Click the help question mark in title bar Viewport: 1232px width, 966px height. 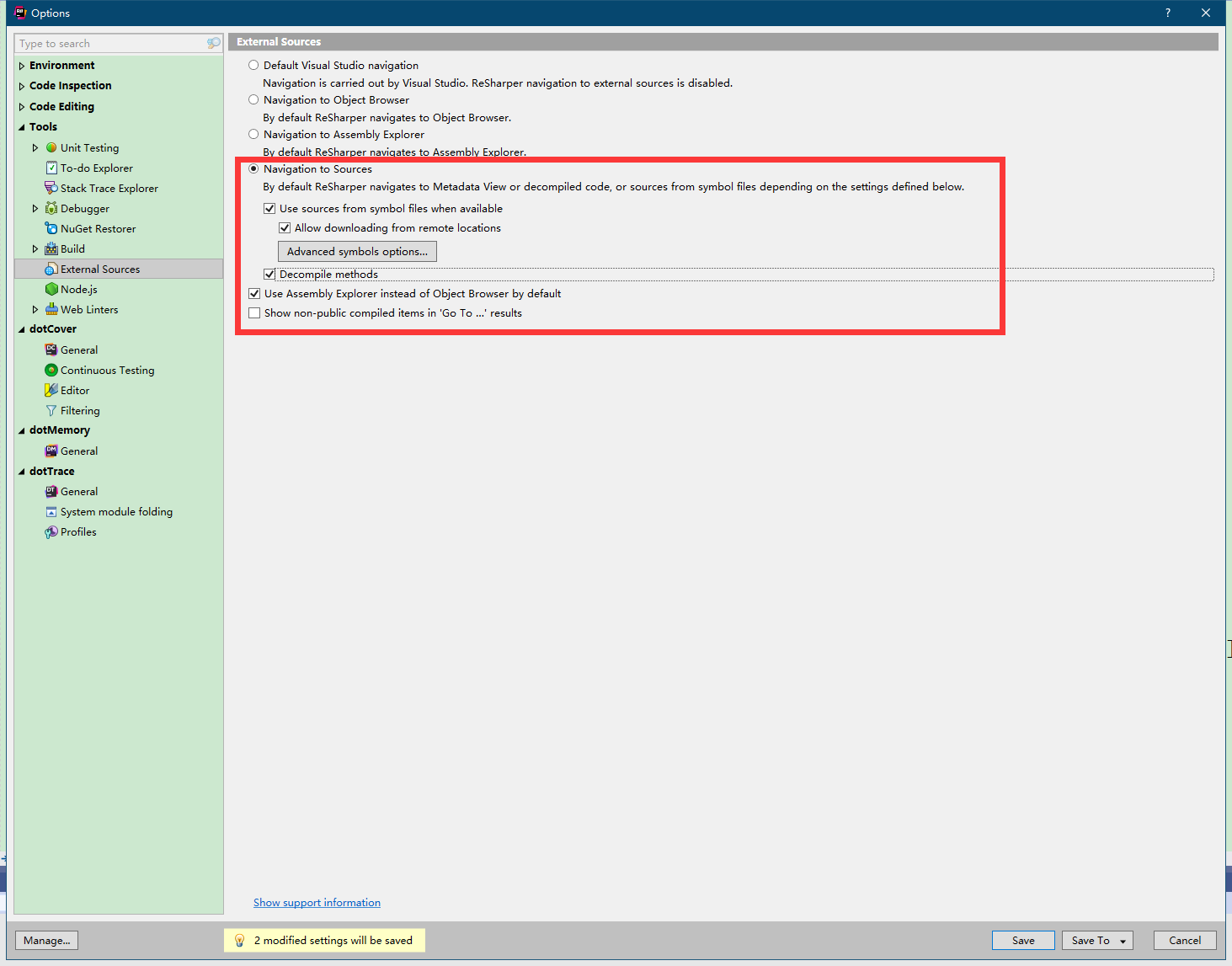click(x=1167, y=13)
